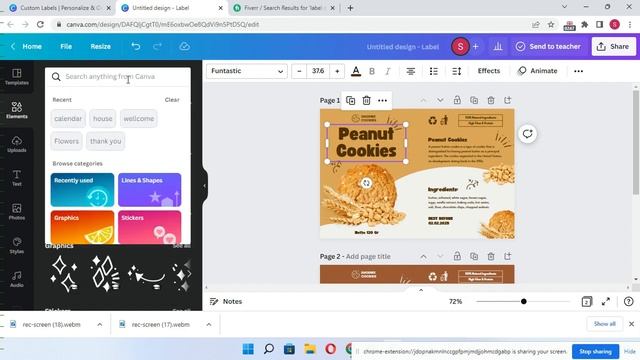640x360 pixels.
Task: Open the Photos sidebar panel
Action: [16, 212]
